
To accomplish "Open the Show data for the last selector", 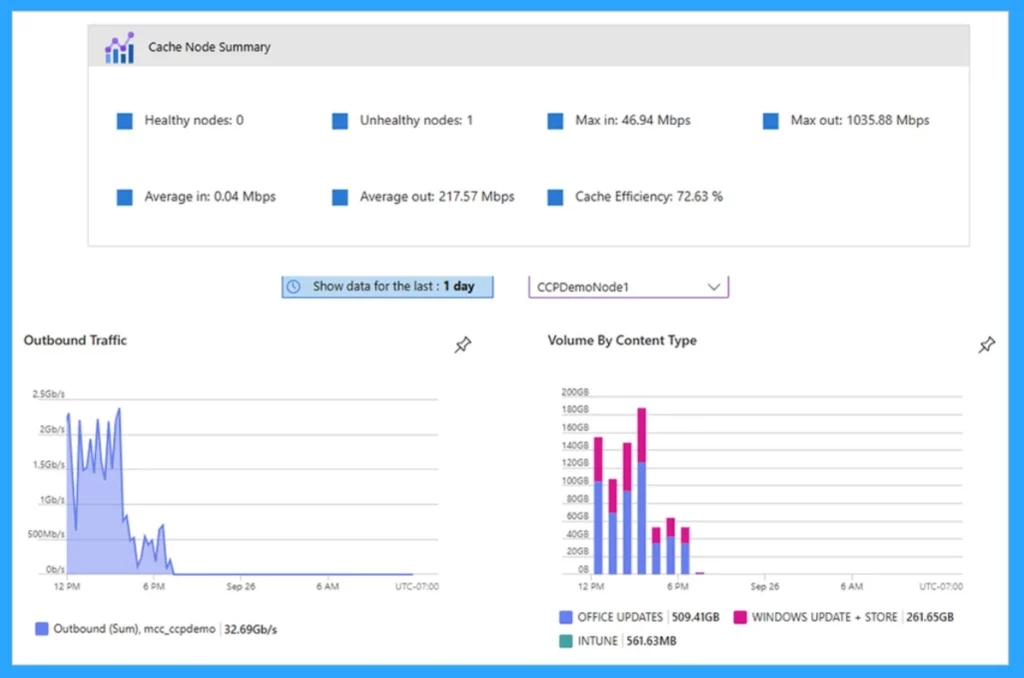I will pos(387,286).
